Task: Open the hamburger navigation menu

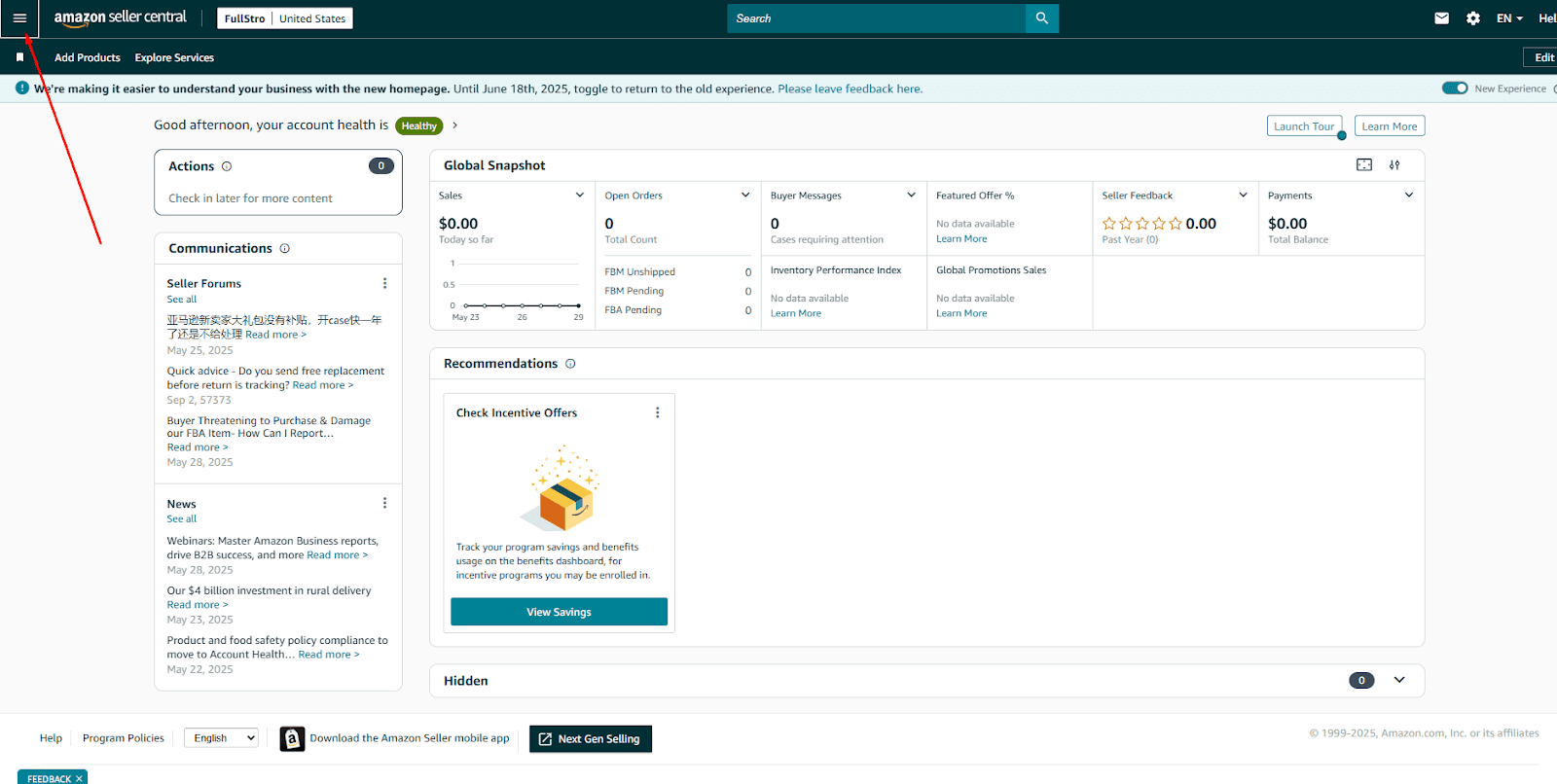Action: click(x=19, y=18)
